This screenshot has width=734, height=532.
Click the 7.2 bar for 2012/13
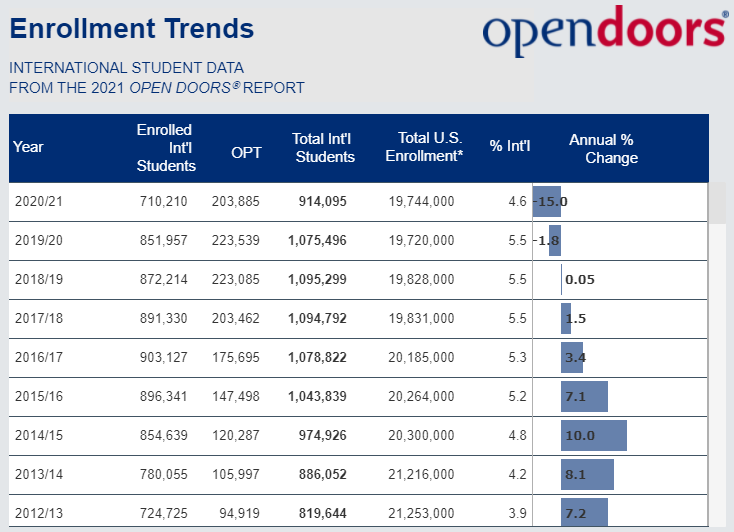coord(585,513)
